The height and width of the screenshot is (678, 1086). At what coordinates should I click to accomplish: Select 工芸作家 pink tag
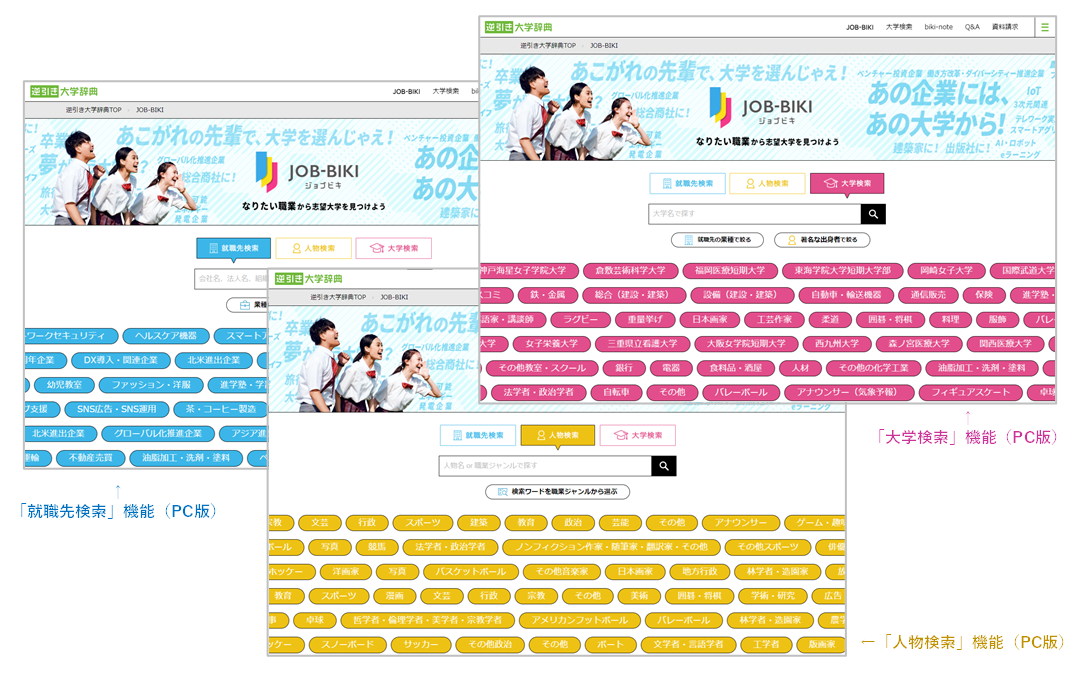(774, 319)
